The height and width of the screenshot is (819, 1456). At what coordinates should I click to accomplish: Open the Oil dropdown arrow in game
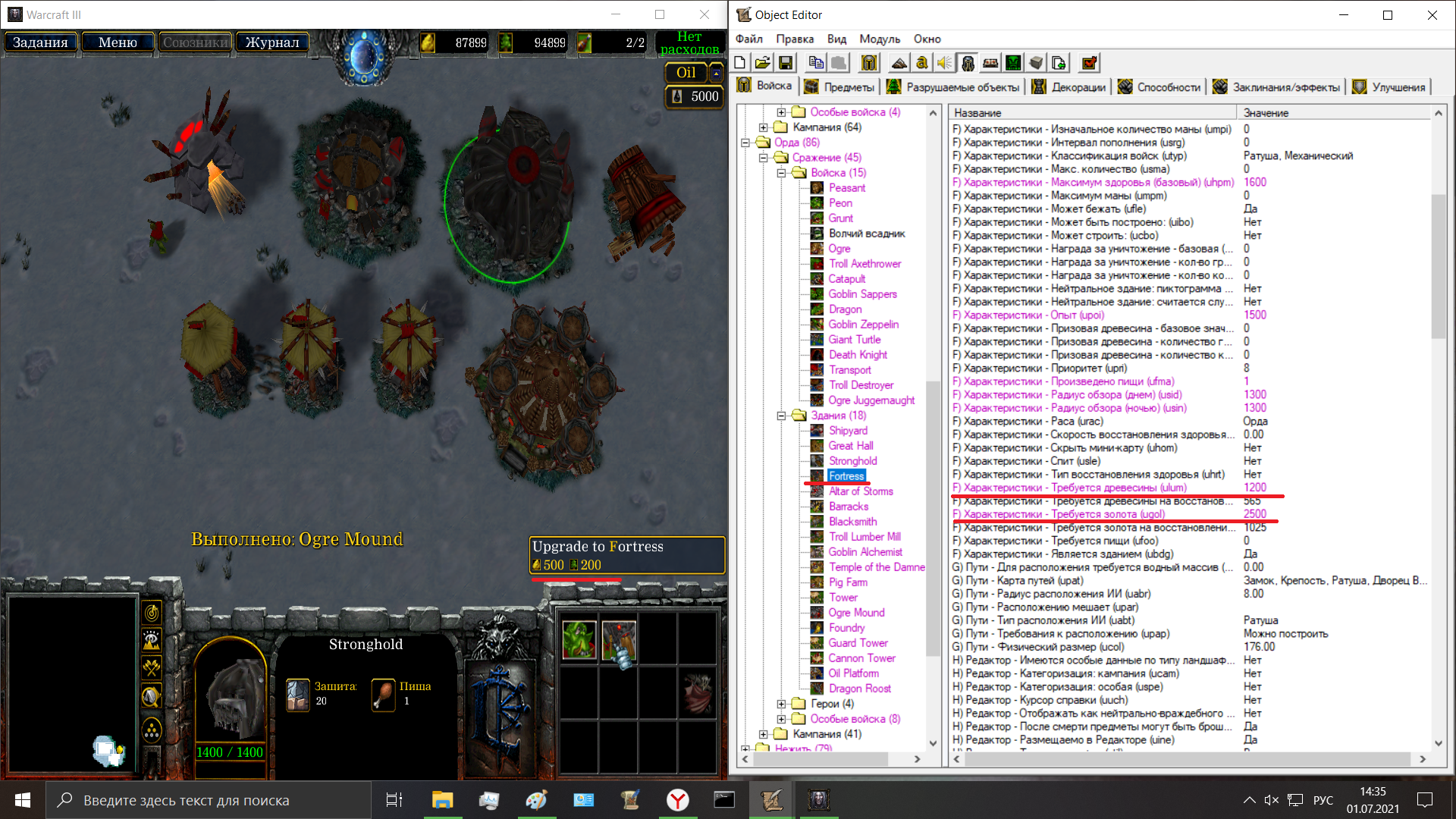coord(716,73)
